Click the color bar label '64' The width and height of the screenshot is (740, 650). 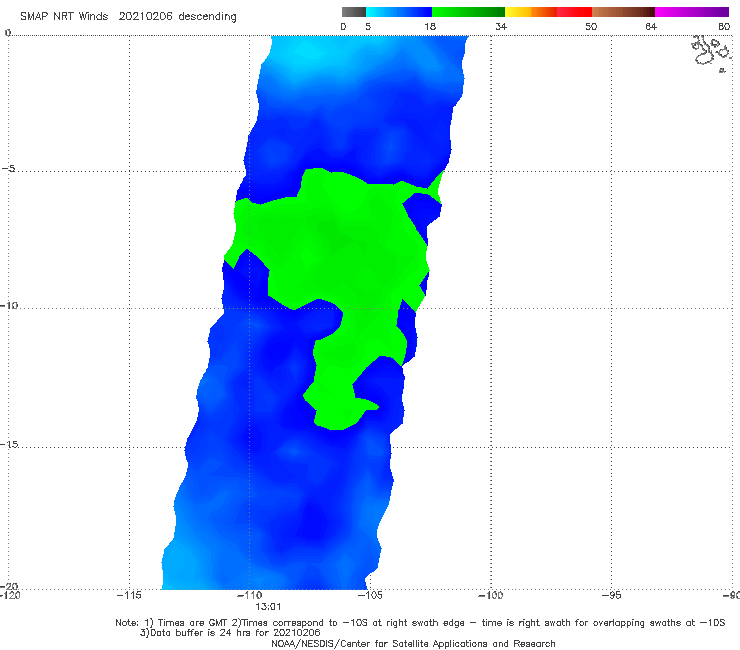click(x=651, y=27)
